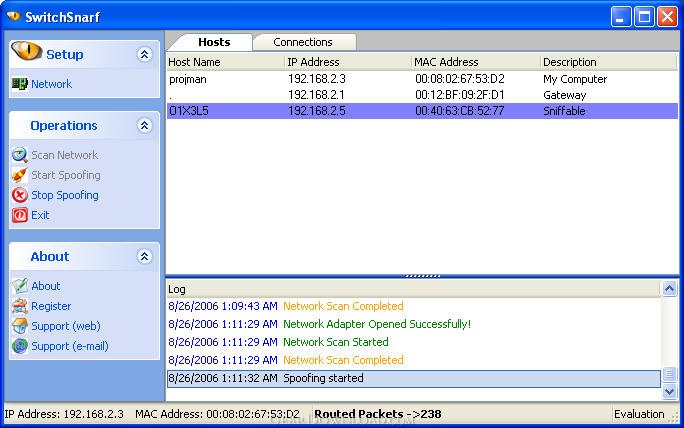Collapse the Setup panel chevron

[x=144, y=54]
